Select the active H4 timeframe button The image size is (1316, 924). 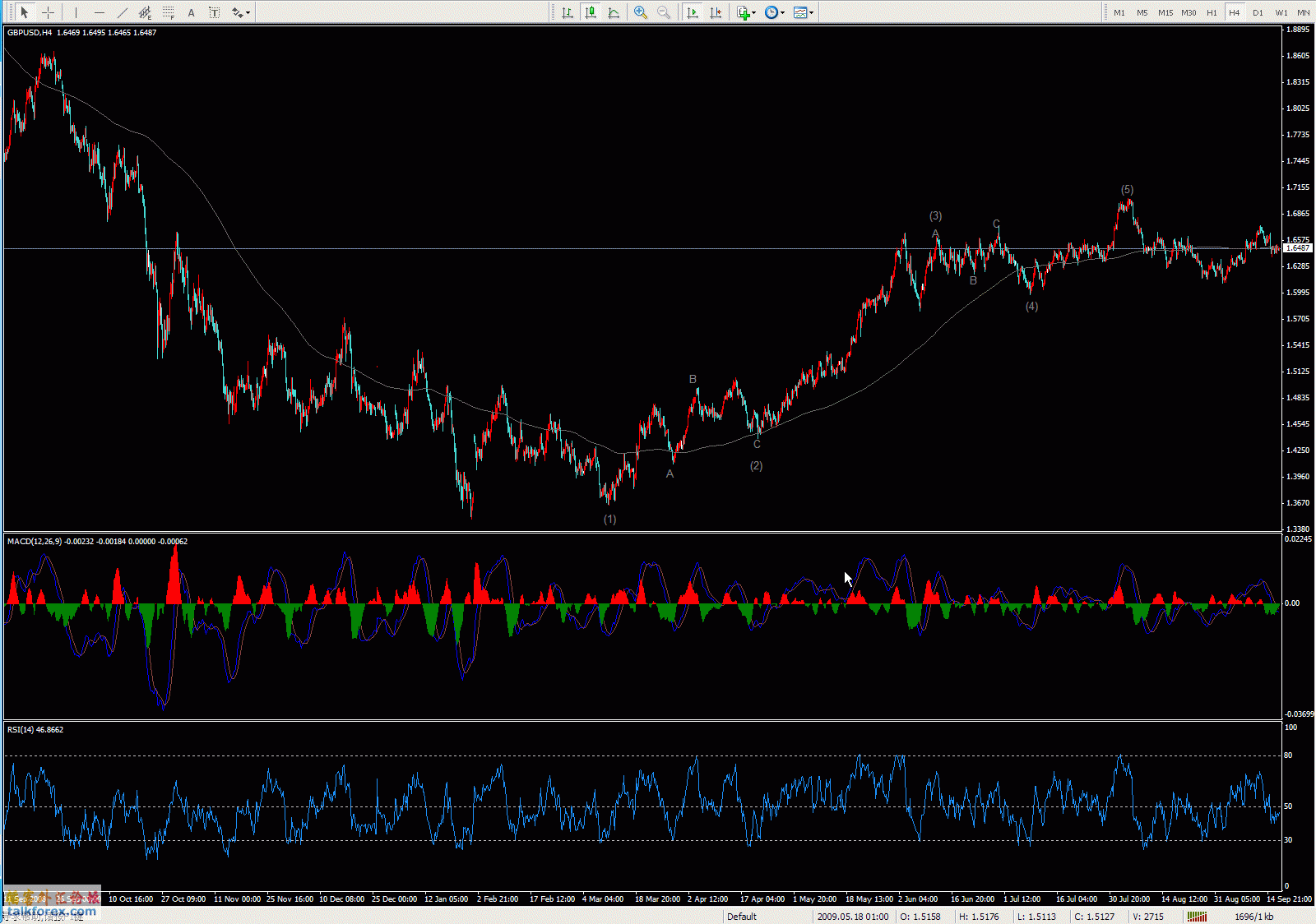(x=1235, y=12)
